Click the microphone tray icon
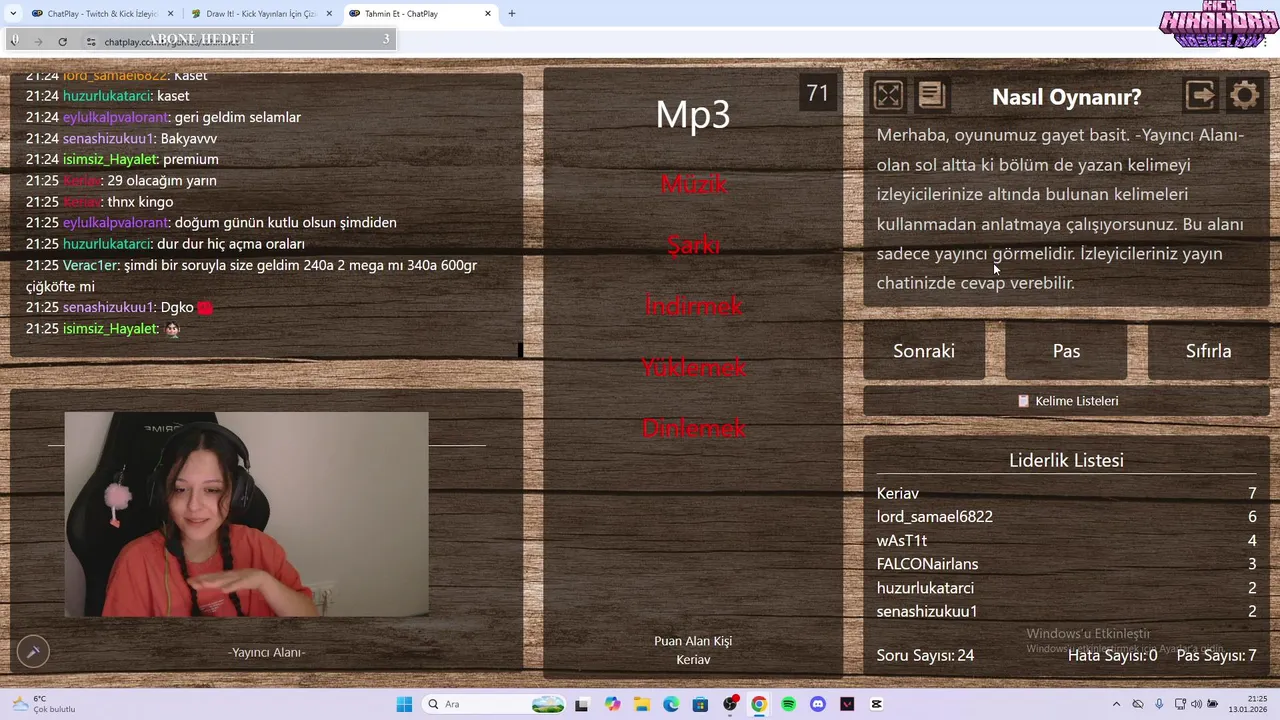The width and height of the screenshot is (1280, 720). click(x=1159, y=704)
